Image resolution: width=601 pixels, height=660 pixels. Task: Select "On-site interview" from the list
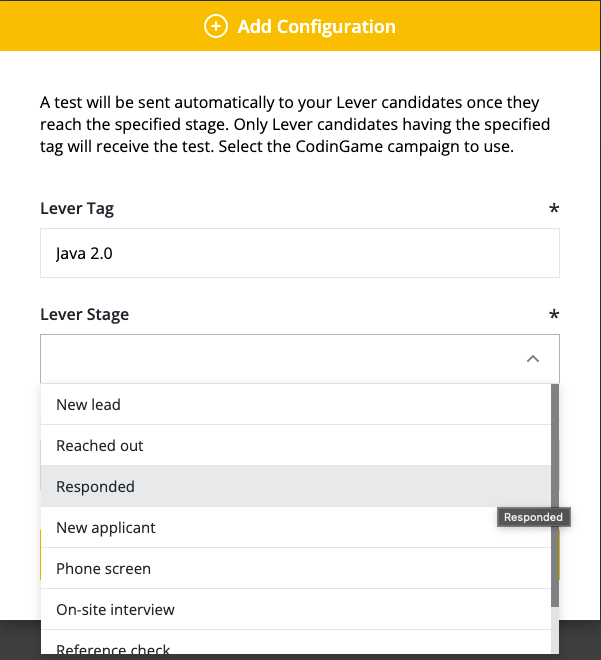[x=115, y=610]
